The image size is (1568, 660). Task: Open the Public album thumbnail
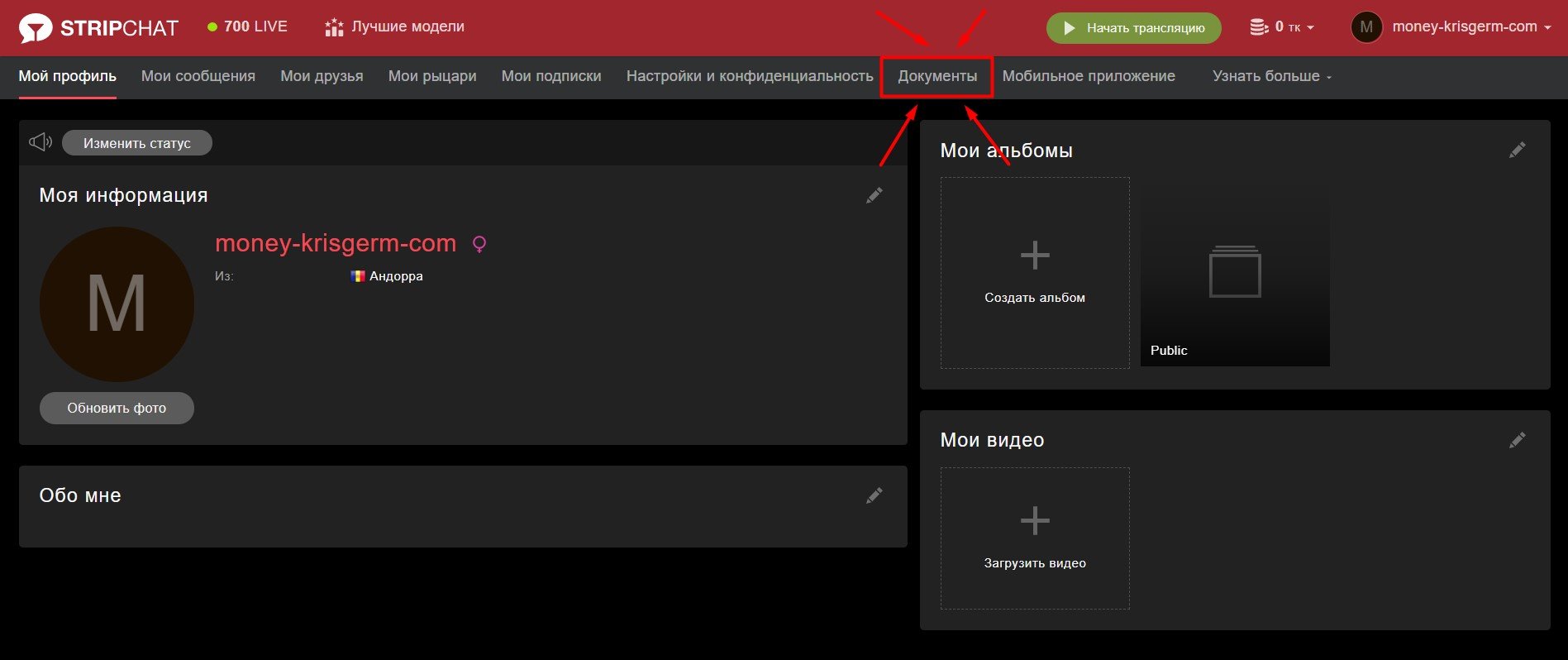tap(1235, 273)
